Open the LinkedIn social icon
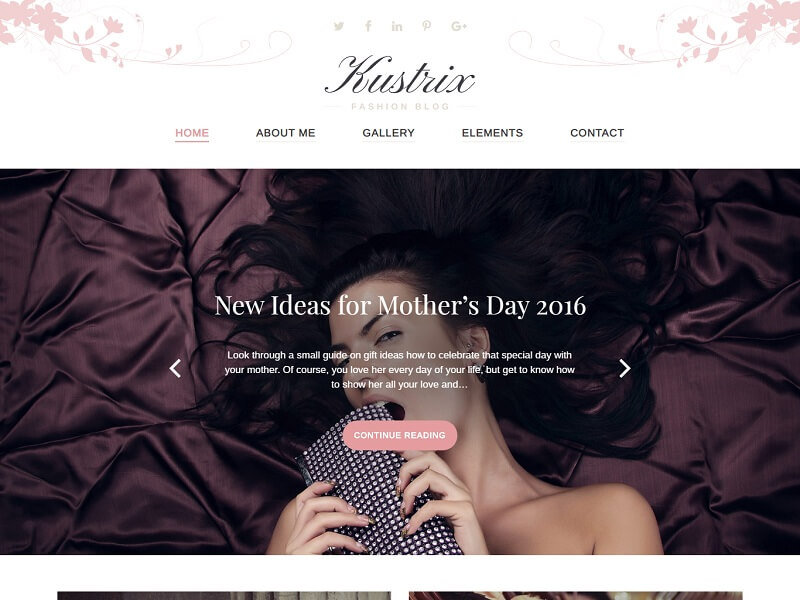The height and width of the screenshot is (600, 800). coord(397,26)
